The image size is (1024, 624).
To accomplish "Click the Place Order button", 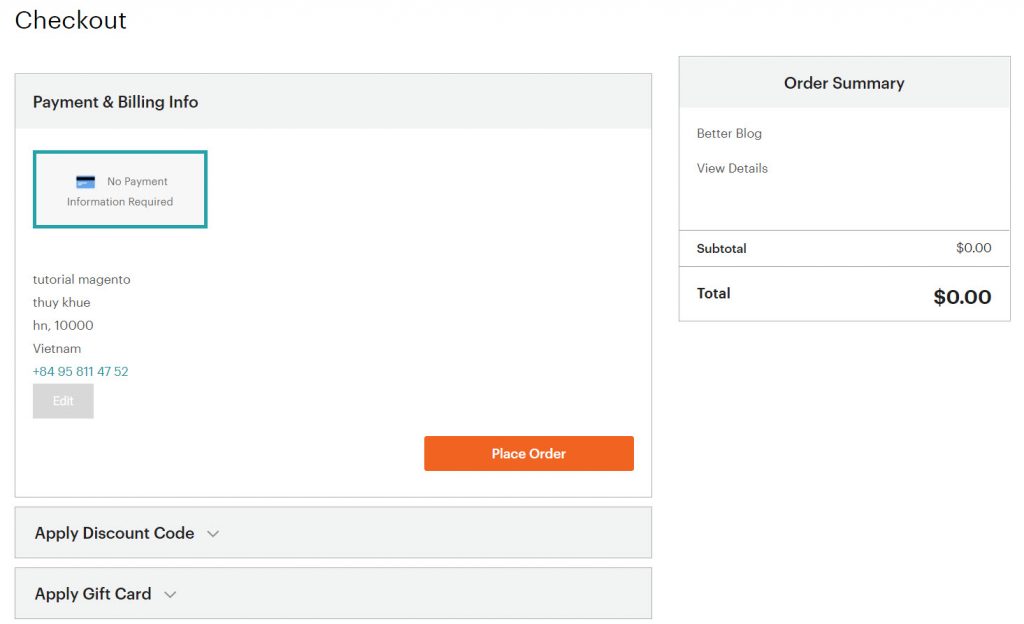I will click(528, 454).
